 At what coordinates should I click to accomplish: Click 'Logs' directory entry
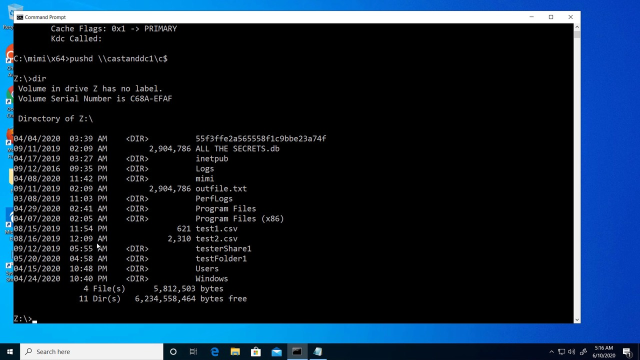point(205,169)
